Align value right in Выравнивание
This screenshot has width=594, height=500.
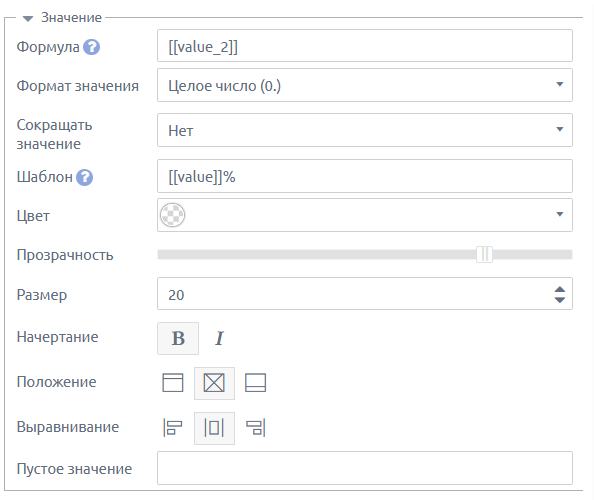click(256, 428)
